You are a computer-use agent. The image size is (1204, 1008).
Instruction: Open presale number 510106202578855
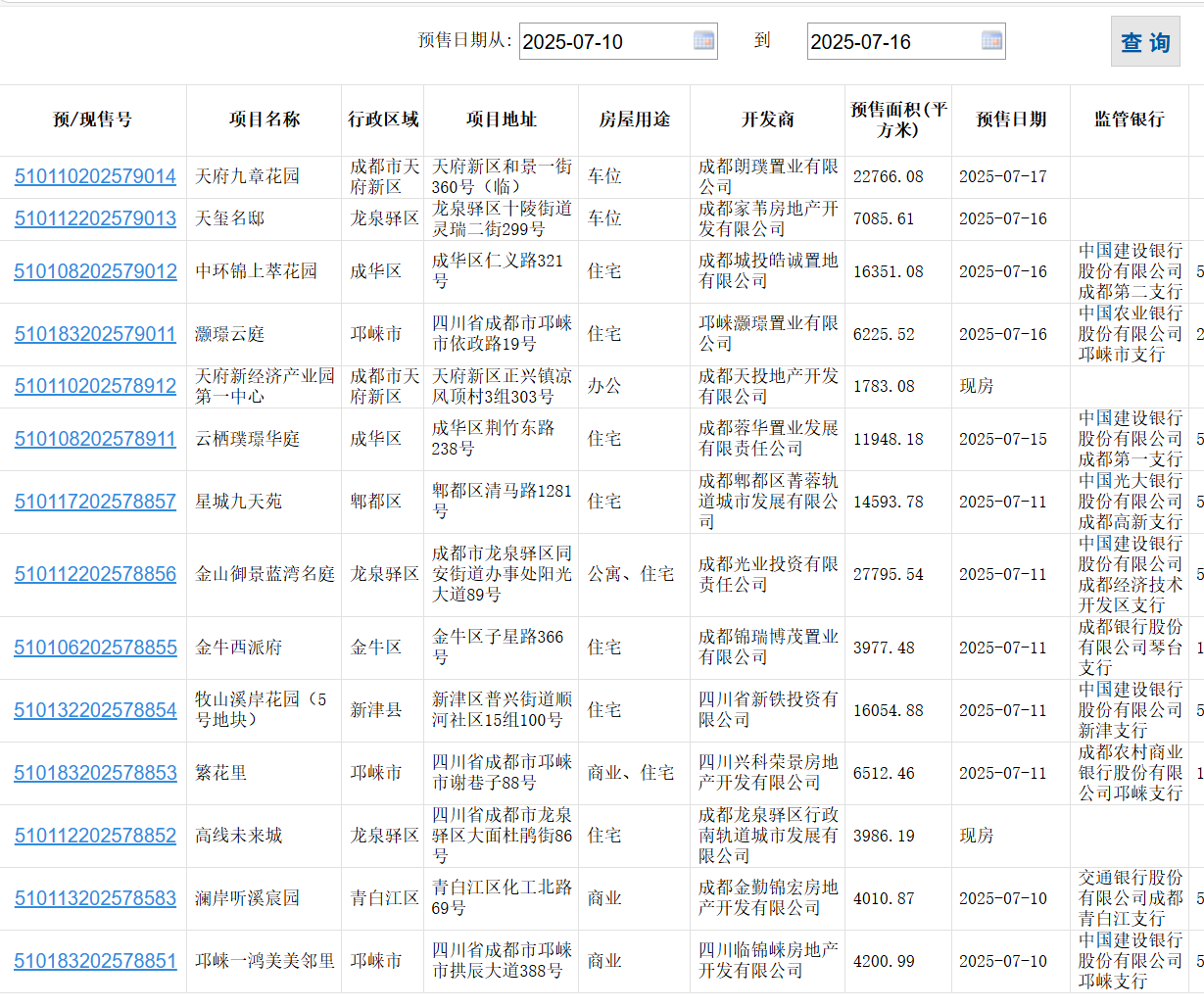pos(95,648)
